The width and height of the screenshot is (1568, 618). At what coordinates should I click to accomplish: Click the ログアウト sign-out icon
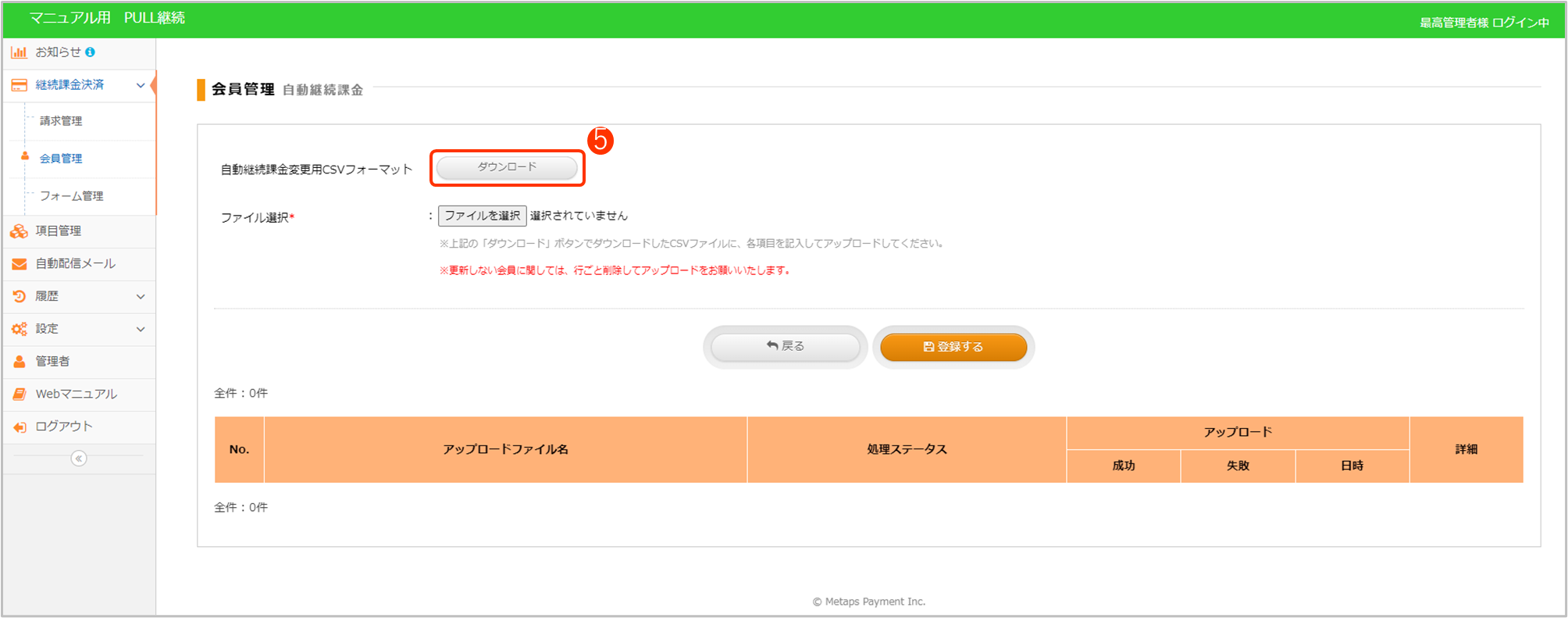pos(19,427)
